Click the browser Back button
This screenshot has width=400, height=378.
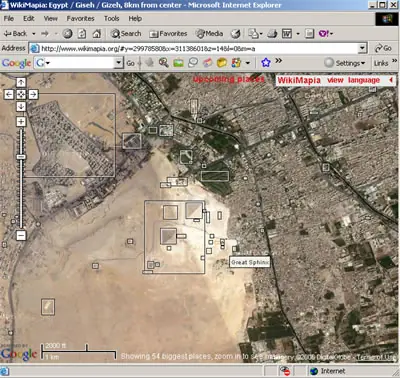point(15,33)
